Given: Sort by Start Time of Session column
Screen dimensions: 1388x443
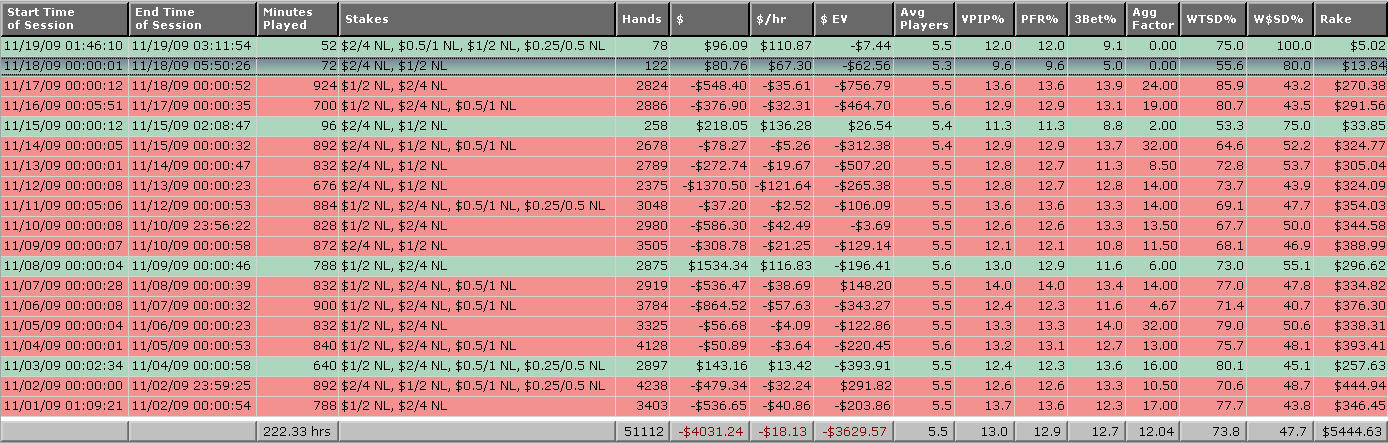Looking at the screenshot, I should (x=64, y=18).
